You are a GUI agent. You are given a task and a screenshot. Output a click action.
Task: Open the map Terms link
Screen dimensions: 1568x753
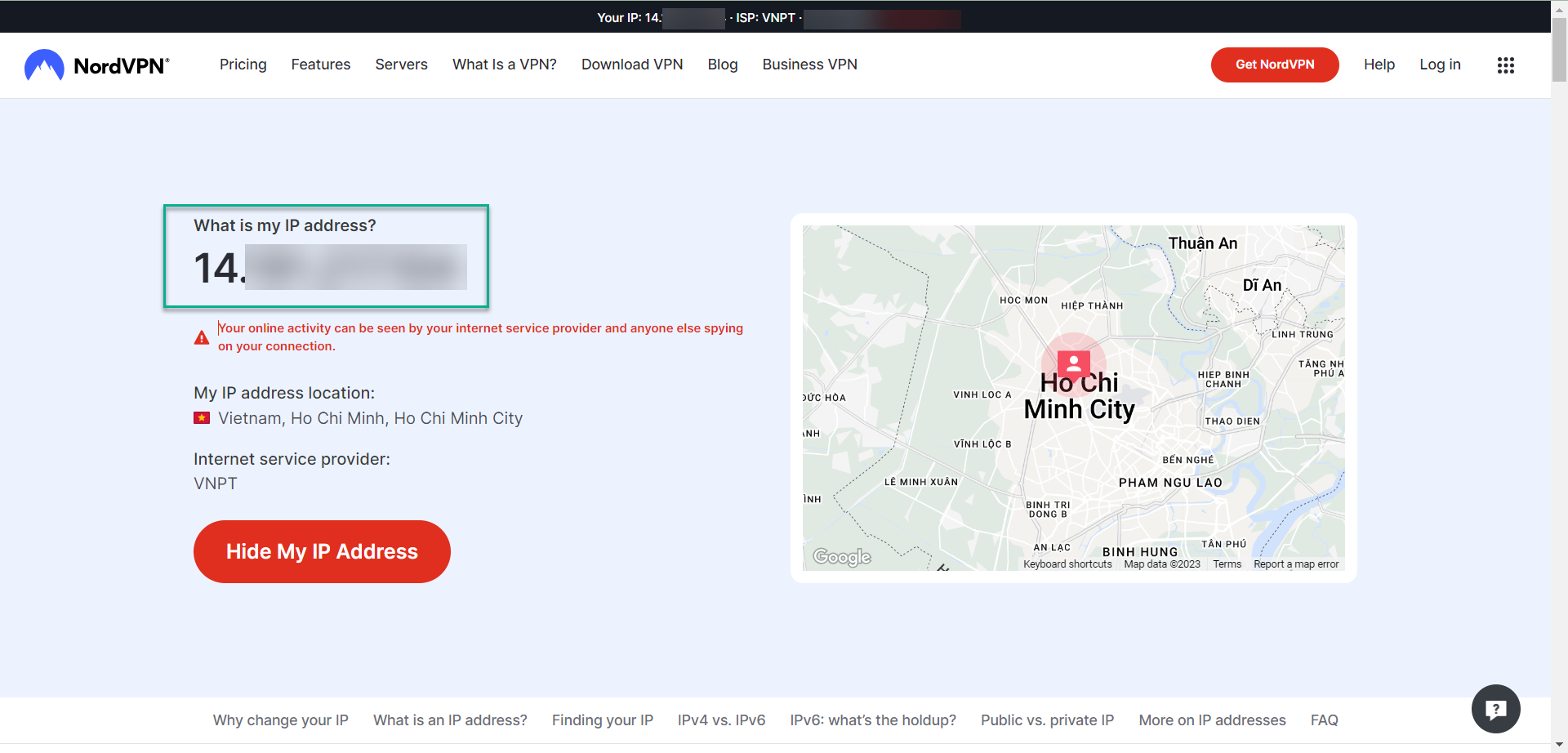click(x=1227, y=564)
